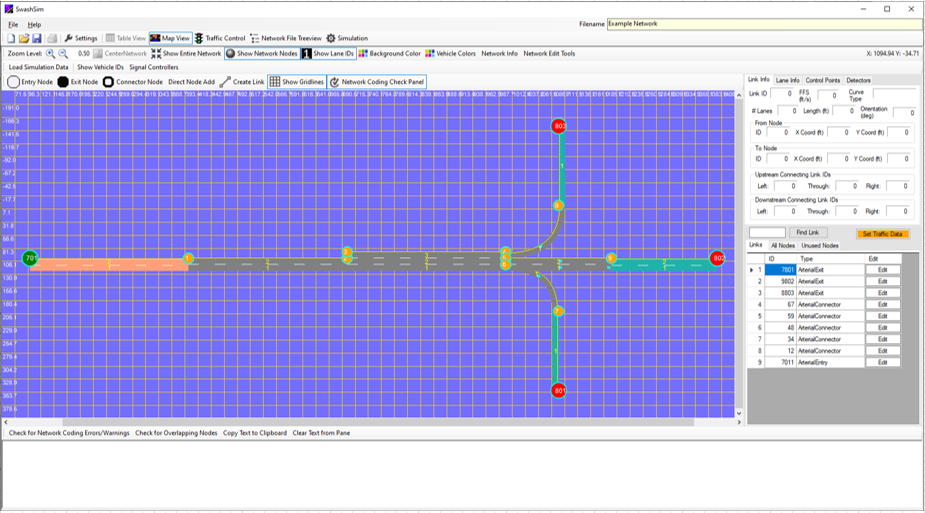Click exit node 801 on map
The height and width of the screenshot is (513, 925).
[x=559, y=390]
